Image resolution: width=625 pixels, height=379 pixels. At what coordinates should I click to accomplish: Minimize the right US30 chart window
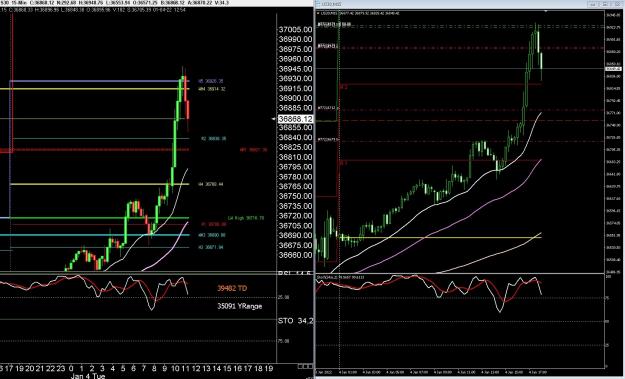coord(594,4)
